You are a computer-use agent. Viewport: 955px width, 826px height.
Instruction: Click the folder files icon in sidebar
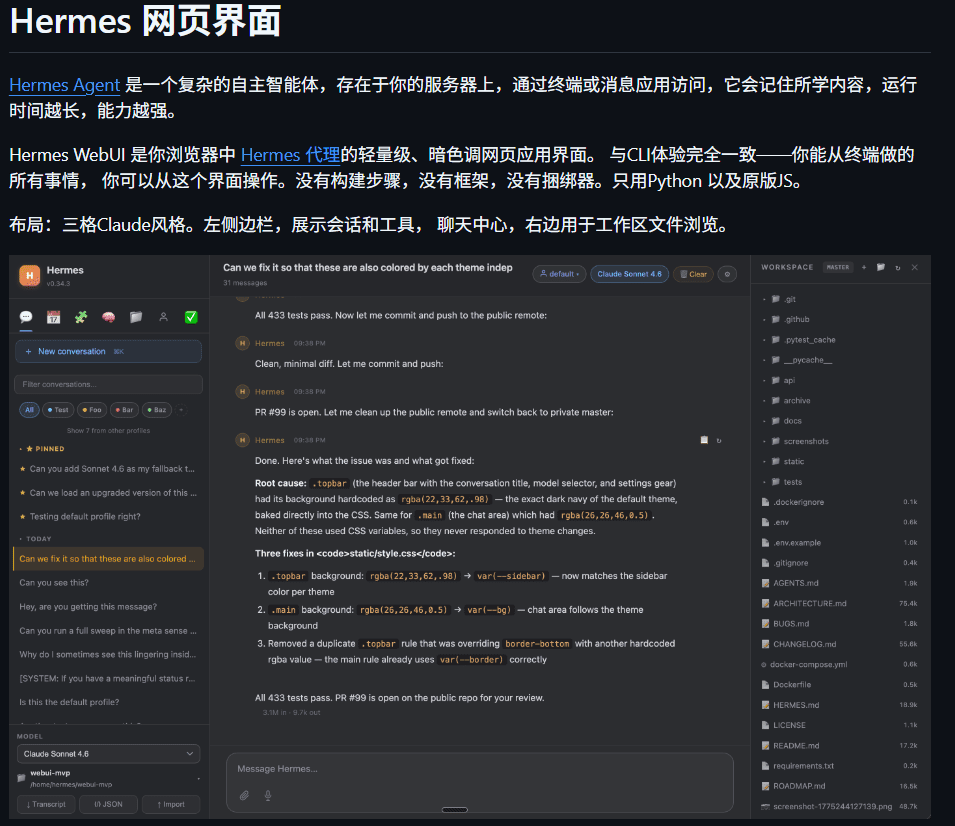(134, 317)
